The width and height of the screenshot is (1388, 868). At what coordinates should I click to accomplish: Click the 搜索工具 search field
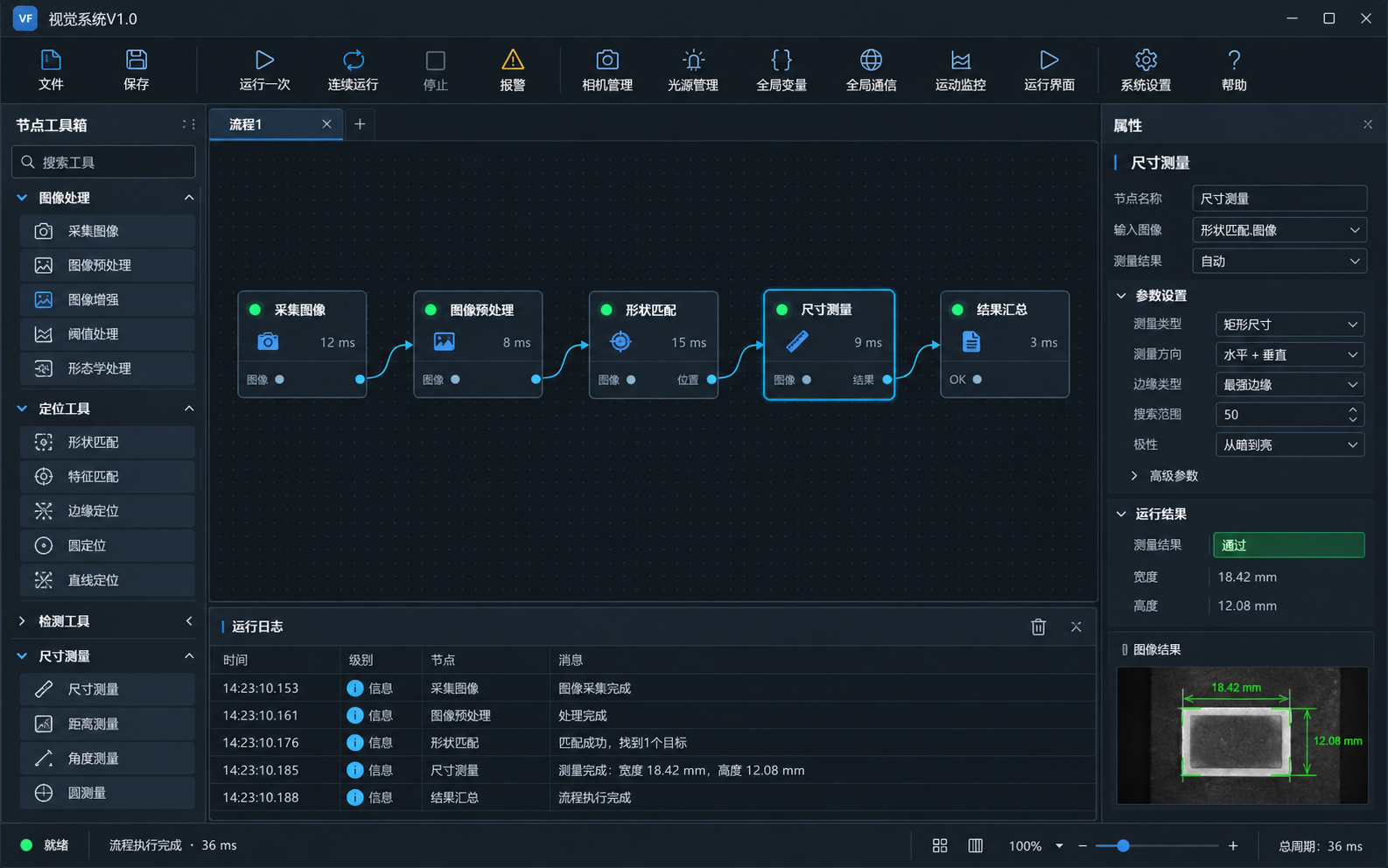pyautogui.click(x=103, y=162)
